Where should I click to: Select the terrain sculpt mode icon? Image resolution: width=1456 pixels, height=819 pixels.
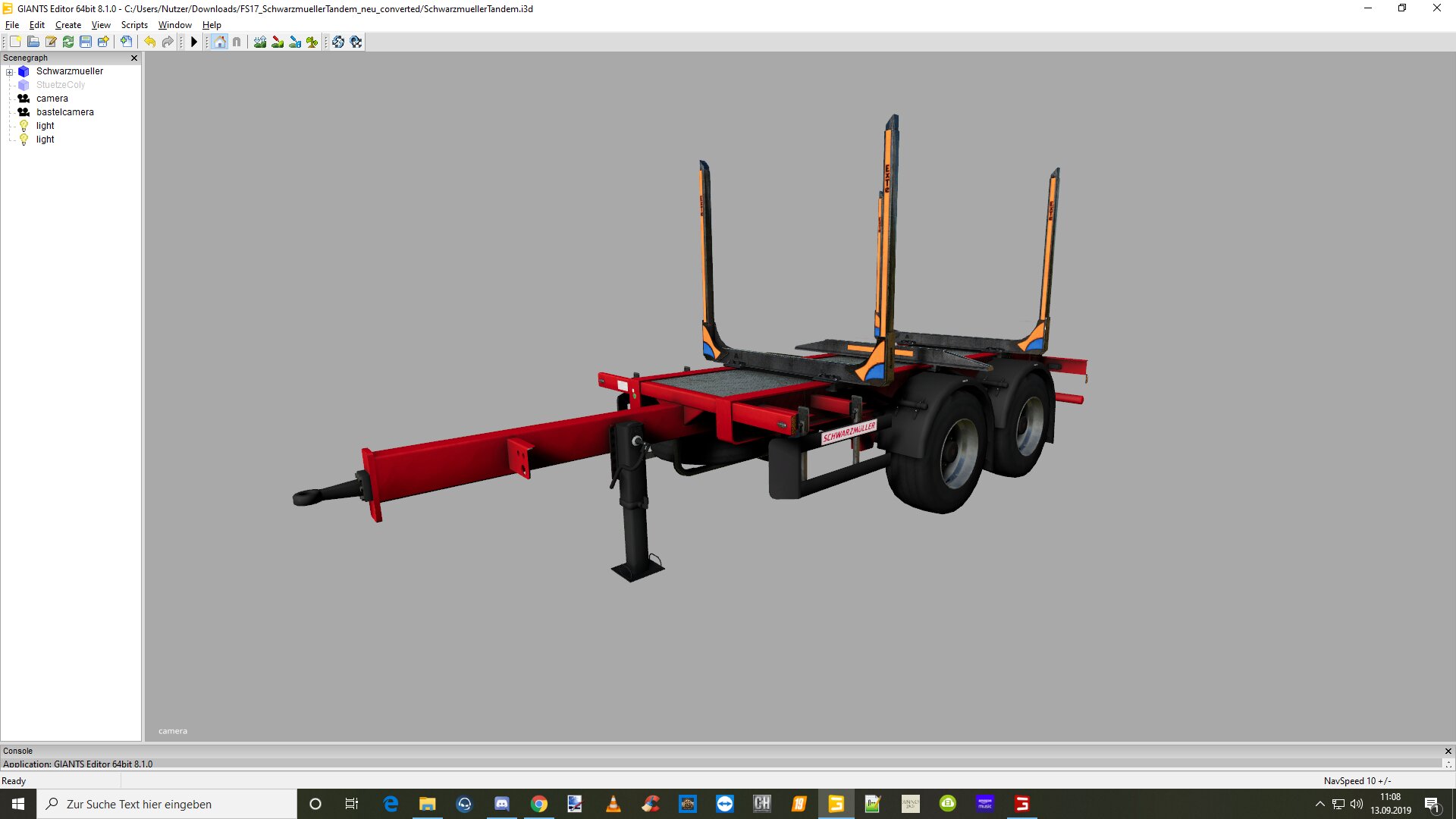click(260, 42)
